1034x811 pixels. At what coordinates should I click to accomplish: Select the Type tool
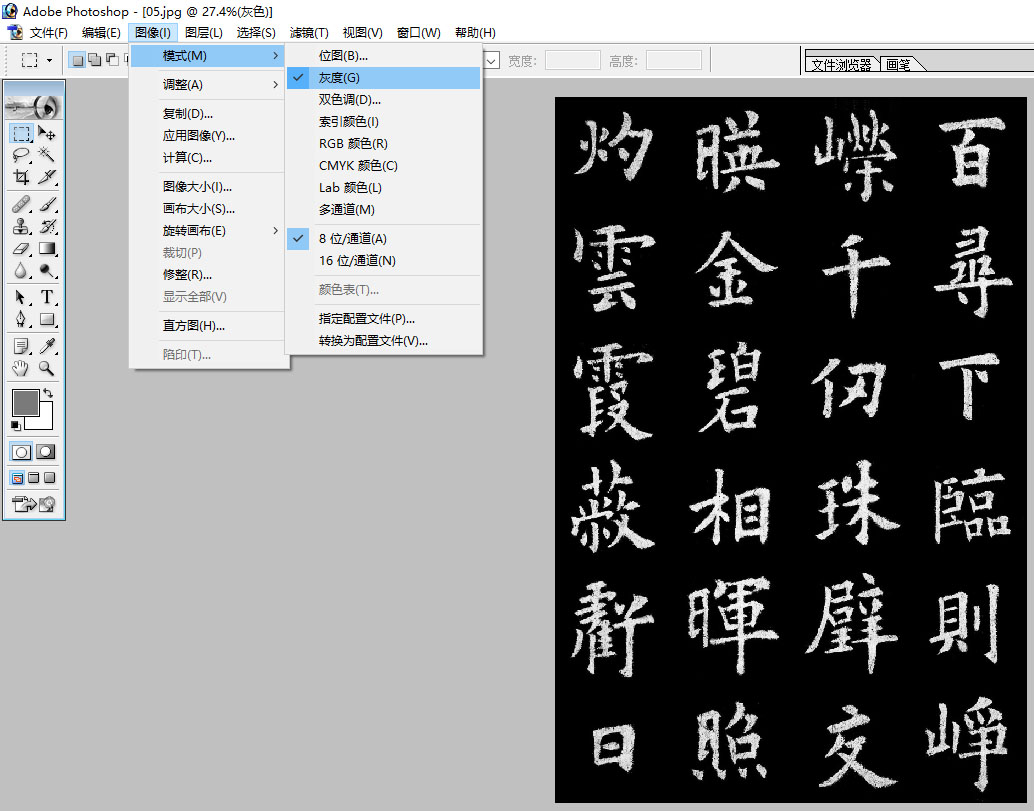pyautogui.click(x=47, y=298)
